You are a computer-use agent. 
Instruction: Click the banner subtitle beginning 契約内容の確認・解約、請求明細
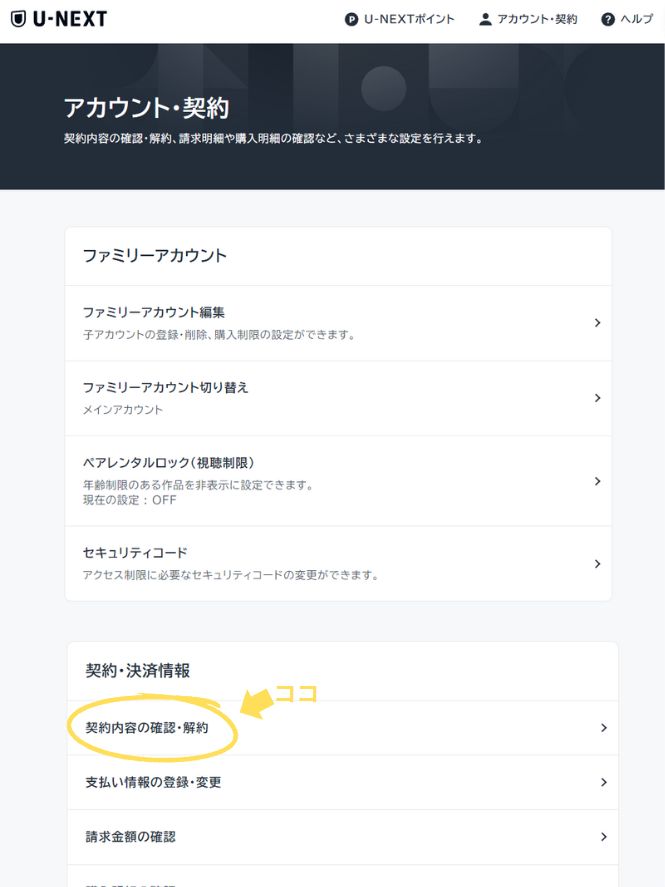(x=273, y=139)
